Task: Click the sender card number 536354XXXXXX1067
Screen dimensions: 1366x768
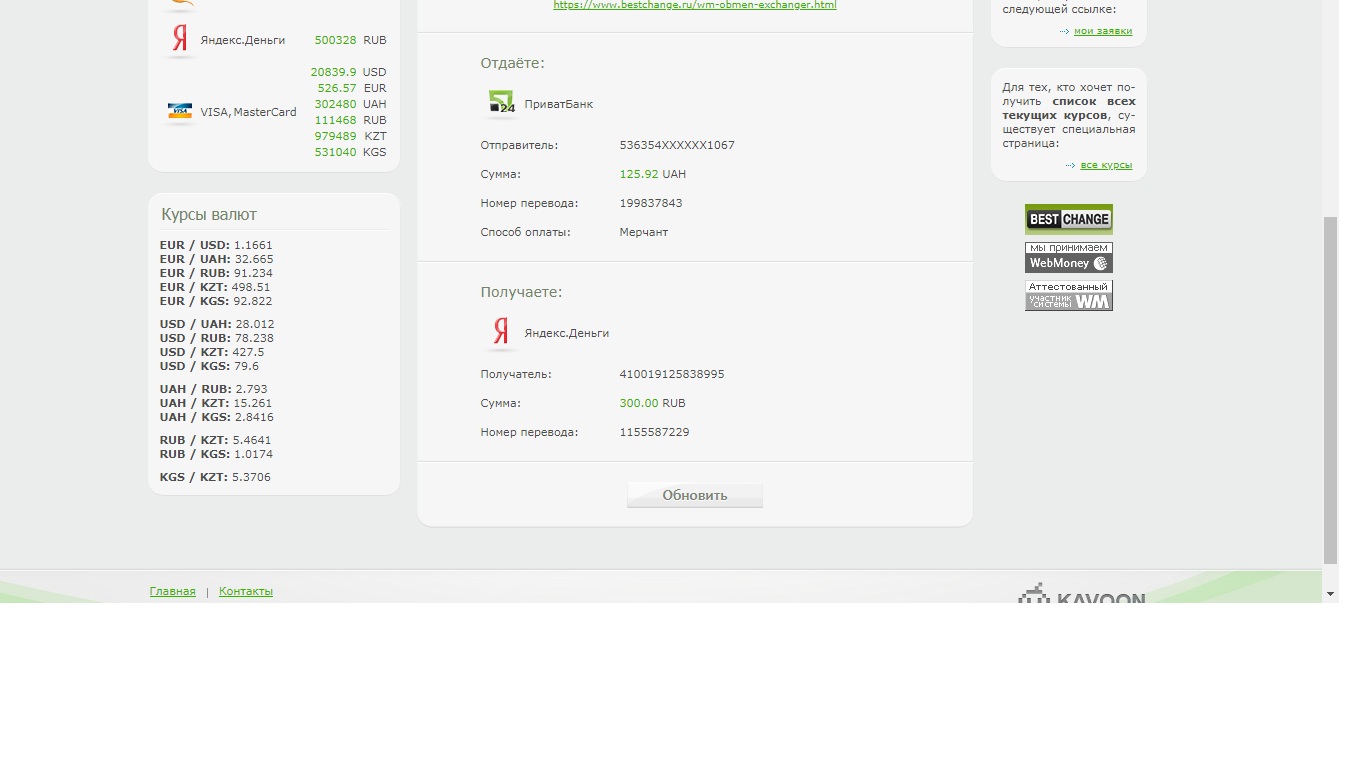Action: [677, 145]
